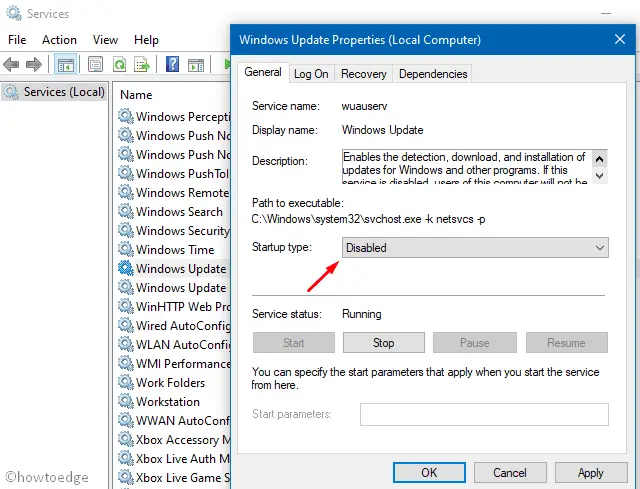Click the gear icon beside WMI Performance
This screenshot has width=640, height=489.
pyautogui.click(x=126, y=364)
